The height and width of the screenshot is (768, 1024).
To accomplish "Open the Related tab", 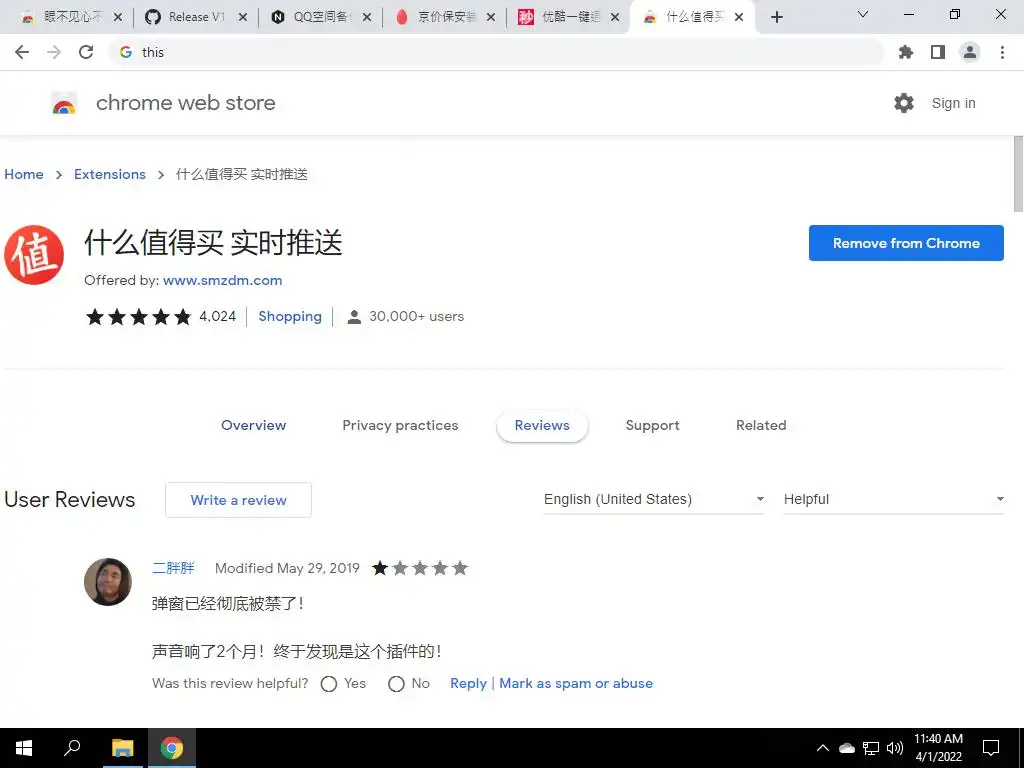I will [761, 426].
